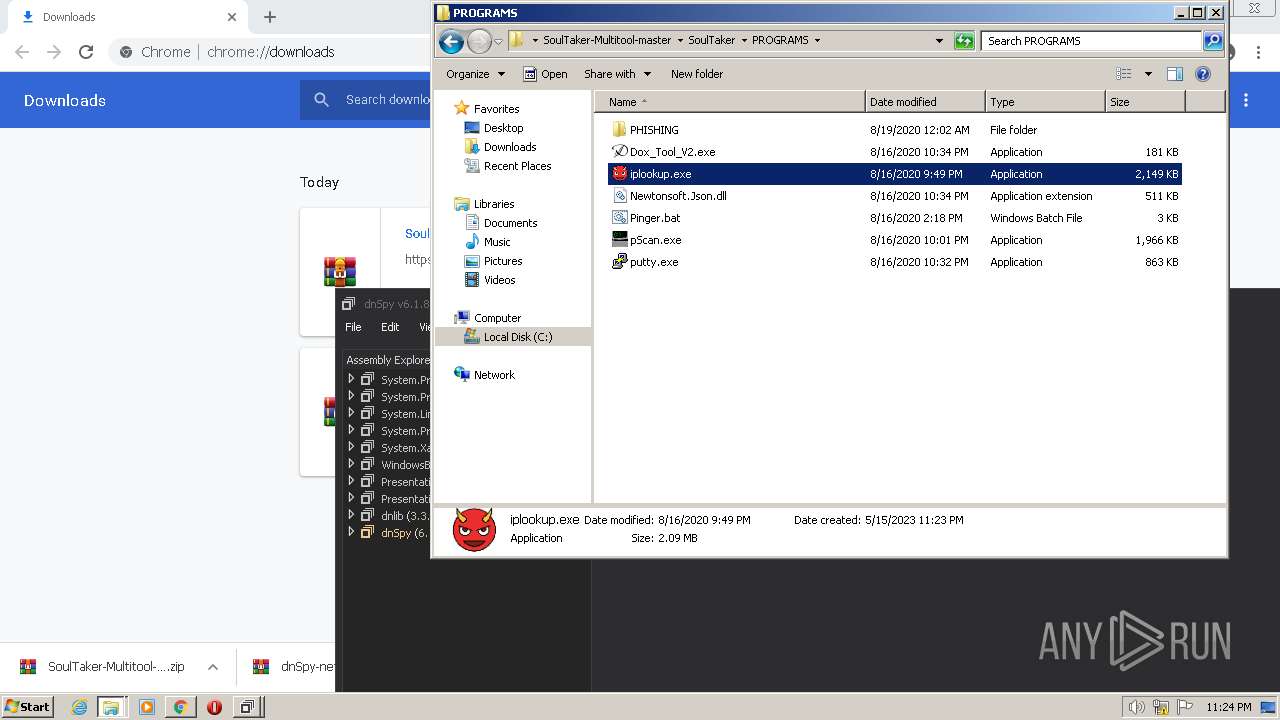Open view options dropdown arrow
The image size is (1280, 720).
[1148, 74]
